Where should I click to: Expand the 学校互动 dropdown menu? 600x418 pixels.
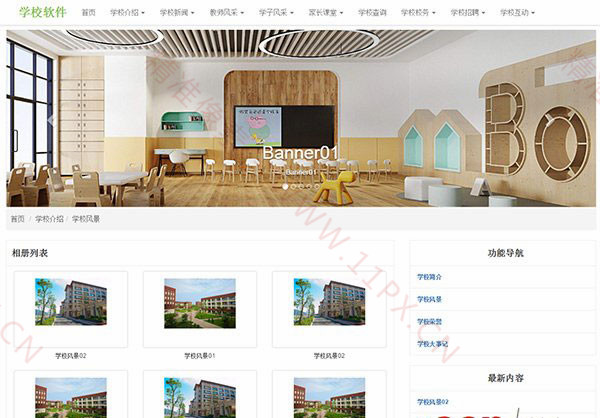(517, 13)
